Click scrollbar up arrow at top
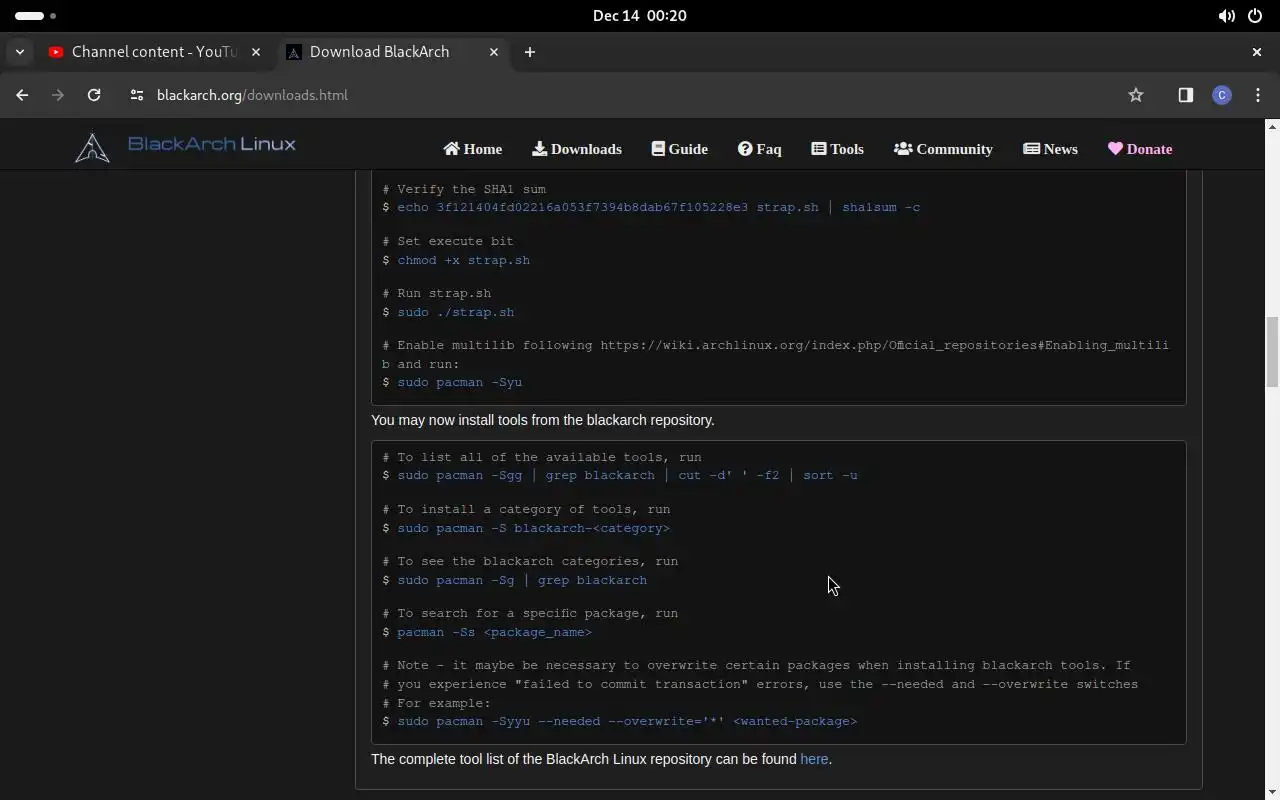Viewport: 1280px width, 800px height. click(x=1272, y=126)
